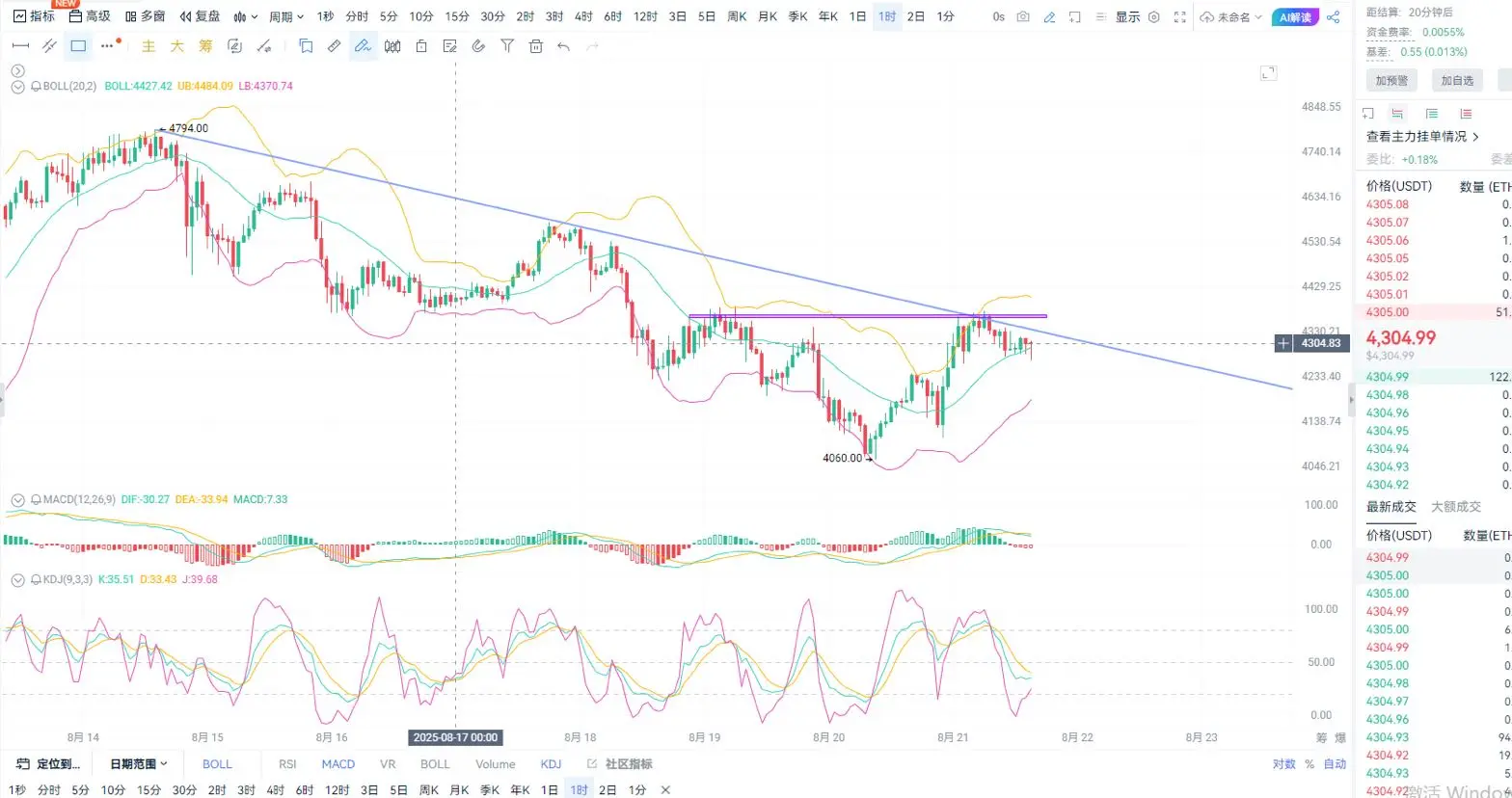The image size is (1512, 798).
Task: Click the filter funnel icon
Action: point(507,45)
